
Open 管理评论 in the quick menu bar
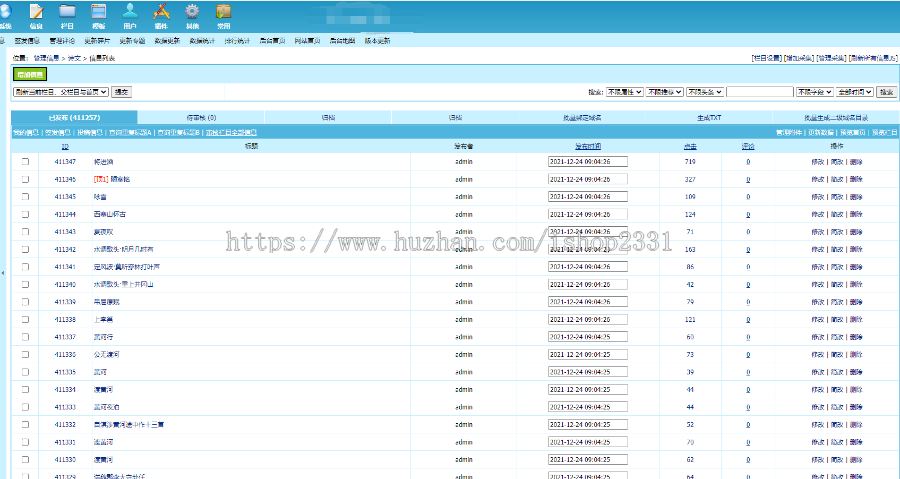pos(62,41)
